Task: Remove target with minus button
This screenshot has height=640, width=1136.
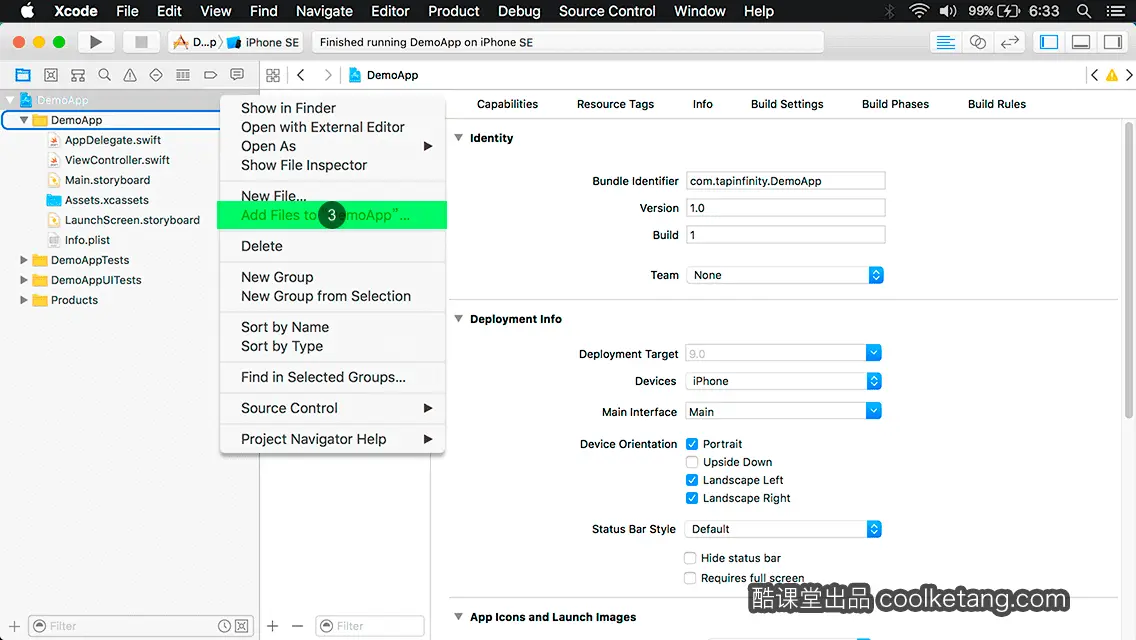Action: [298, 626]
